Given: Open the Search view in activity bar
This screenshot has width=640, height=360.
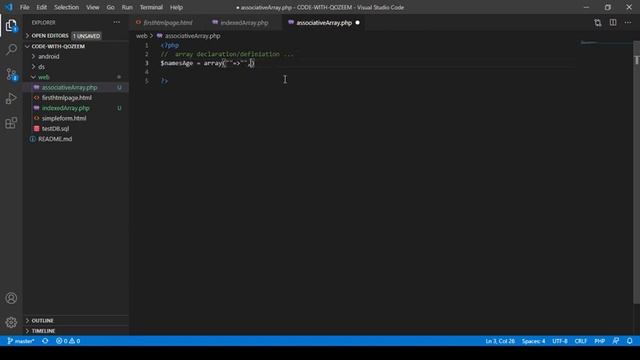Looking at the screenshot, I should click(11, 50).
